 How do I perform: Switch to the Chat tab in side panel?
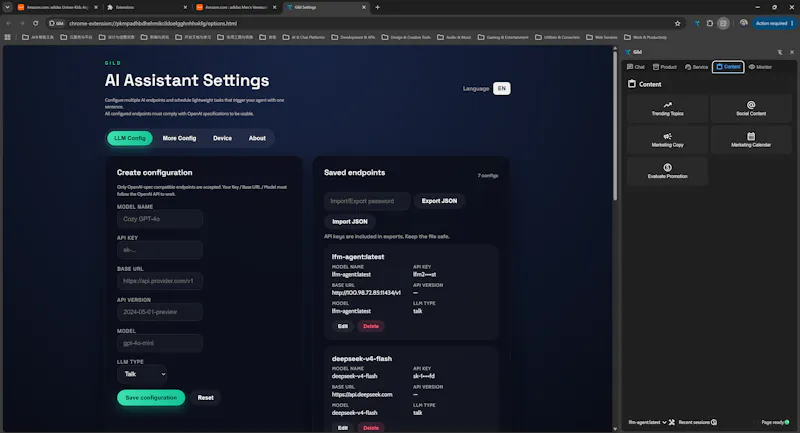tap(636, 67)
